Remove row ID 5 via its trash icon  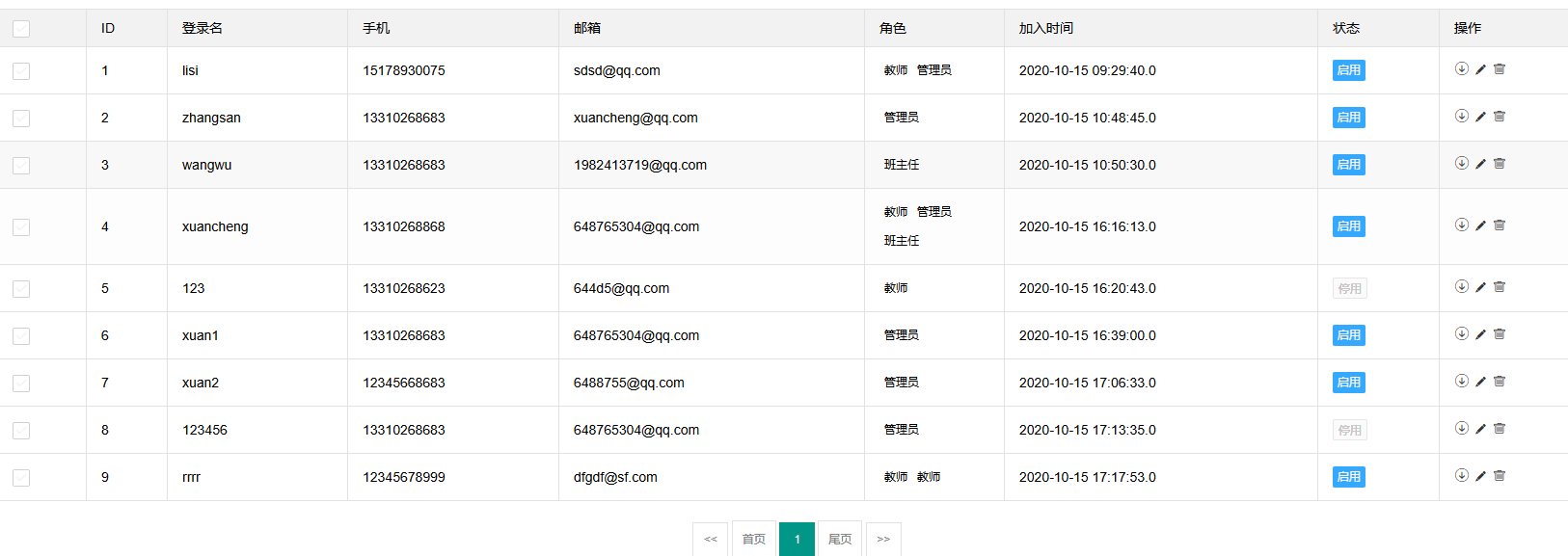coord(1500,287)
